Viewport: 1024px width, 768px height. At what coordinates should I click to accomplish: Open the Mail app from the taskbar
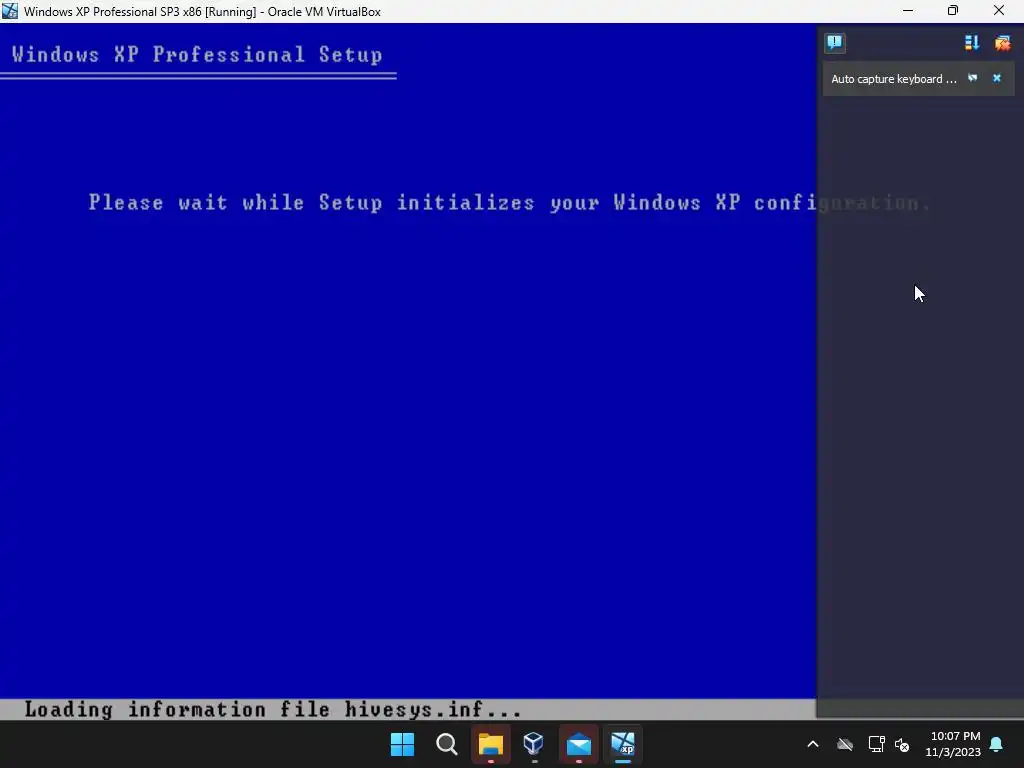[x=579, y=744]
